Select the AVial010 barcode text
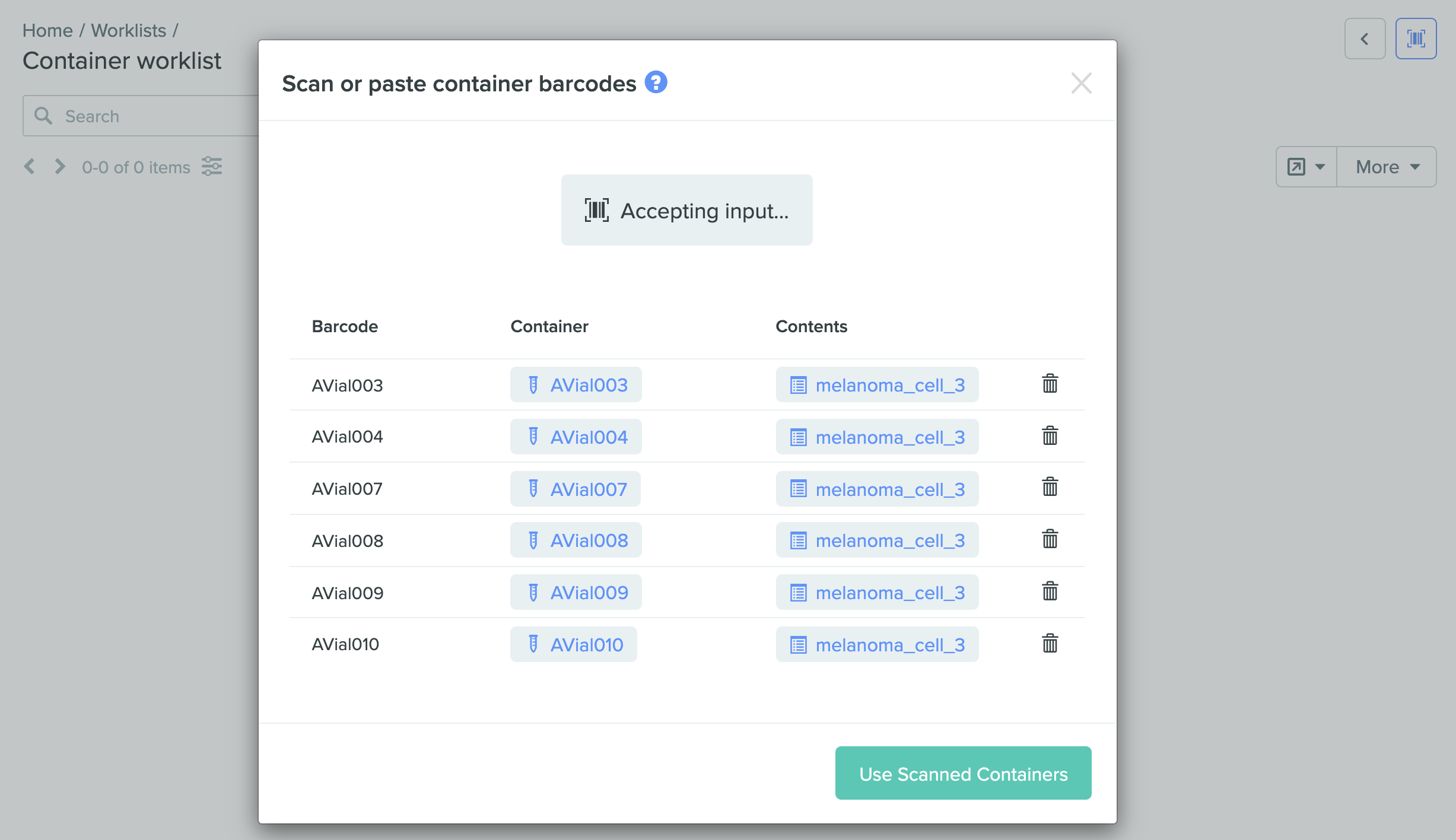The image size is (1456, 840). click(345, 644)
